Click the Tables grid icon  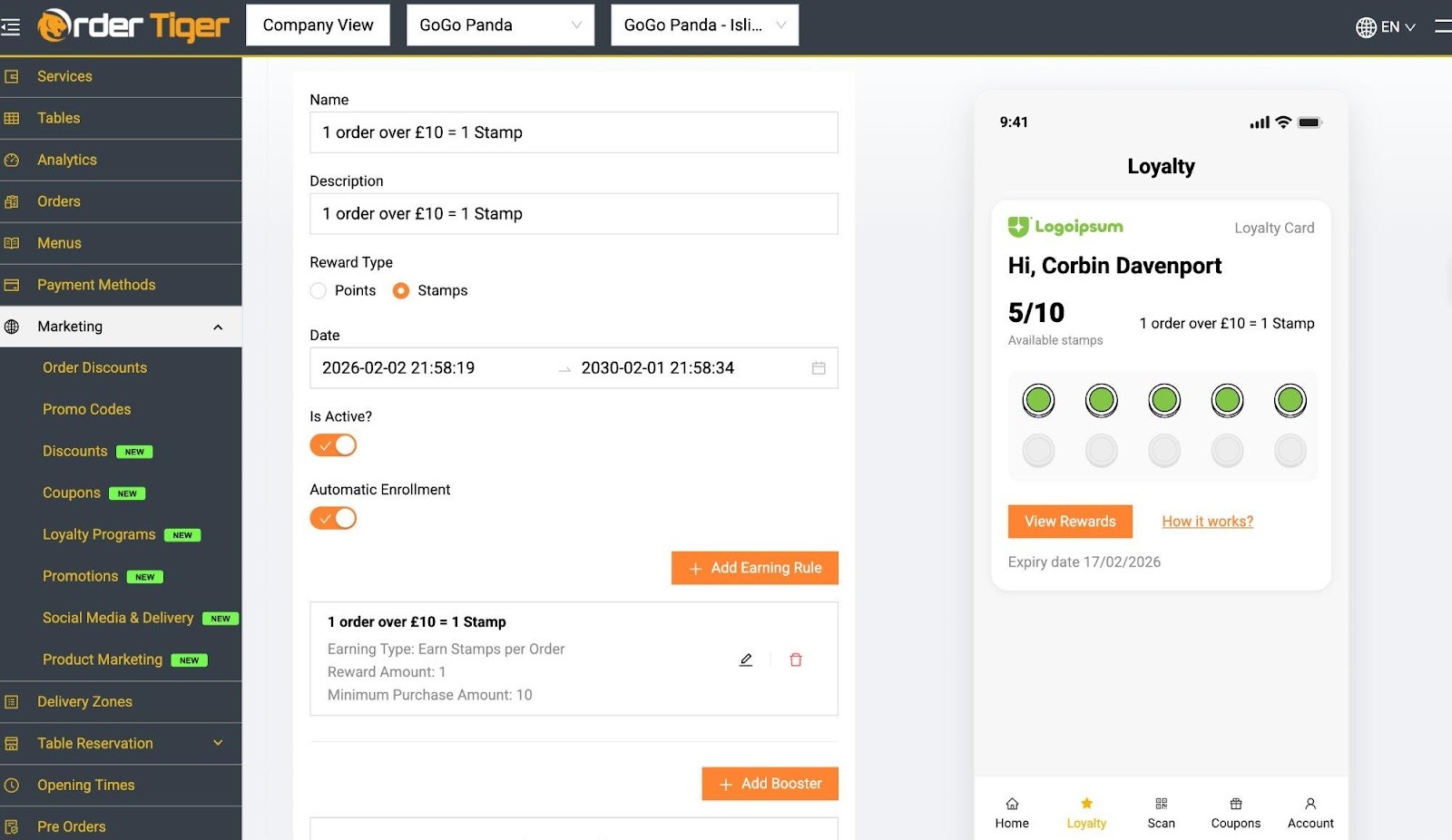[x=12, y=118]
